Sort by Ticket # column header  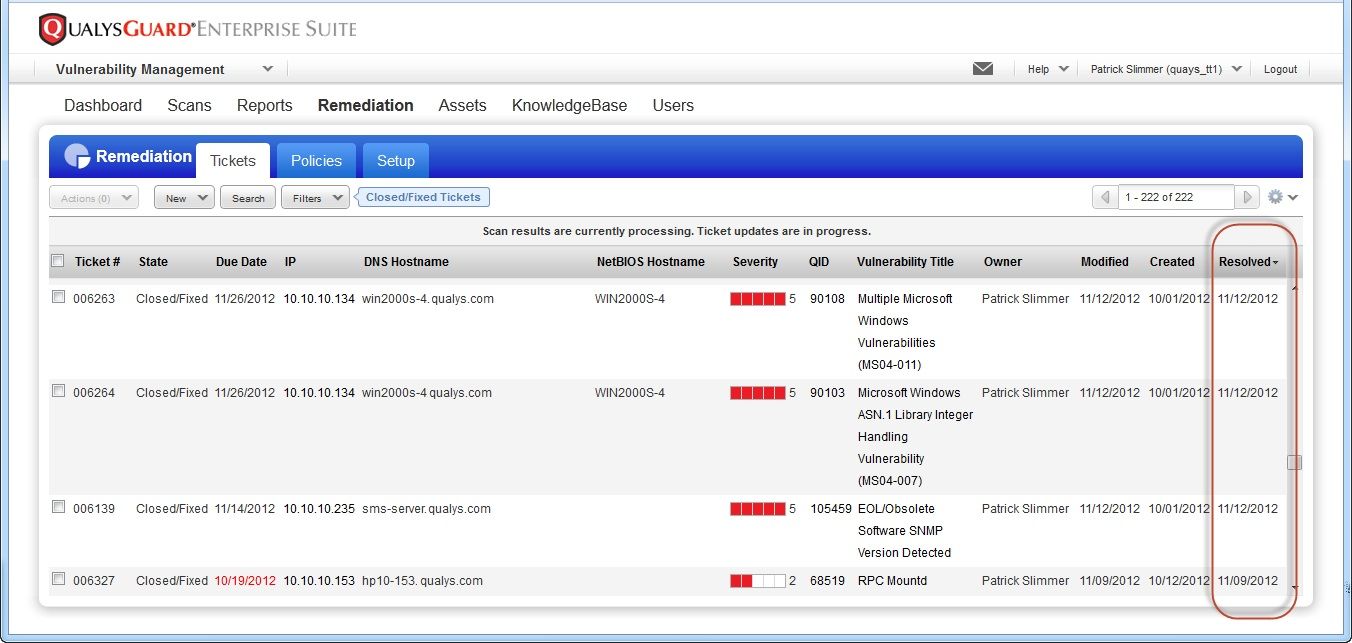coord(98,262)
